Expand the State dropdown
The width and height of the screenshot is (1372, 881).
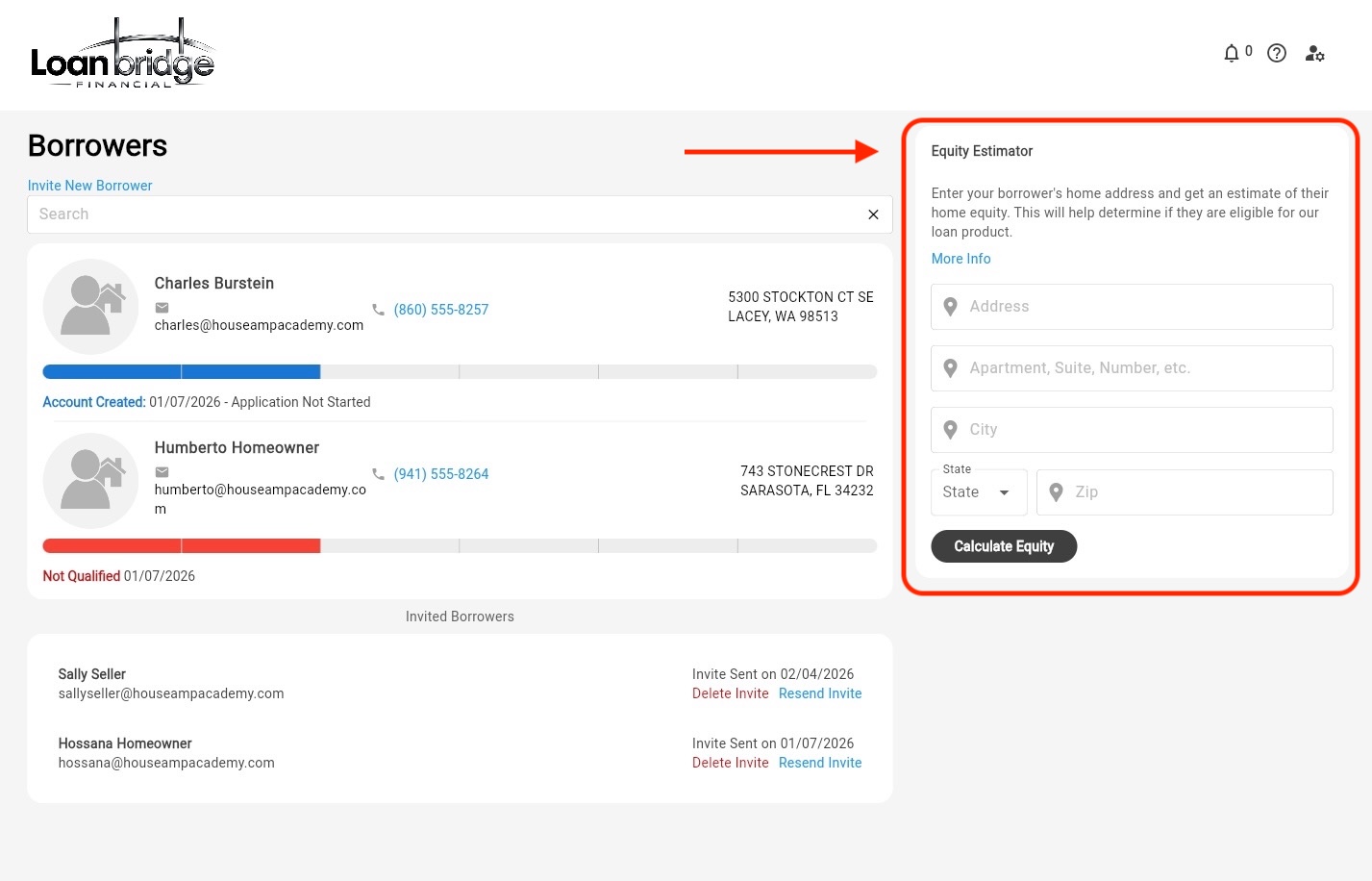tap(979, 492)
